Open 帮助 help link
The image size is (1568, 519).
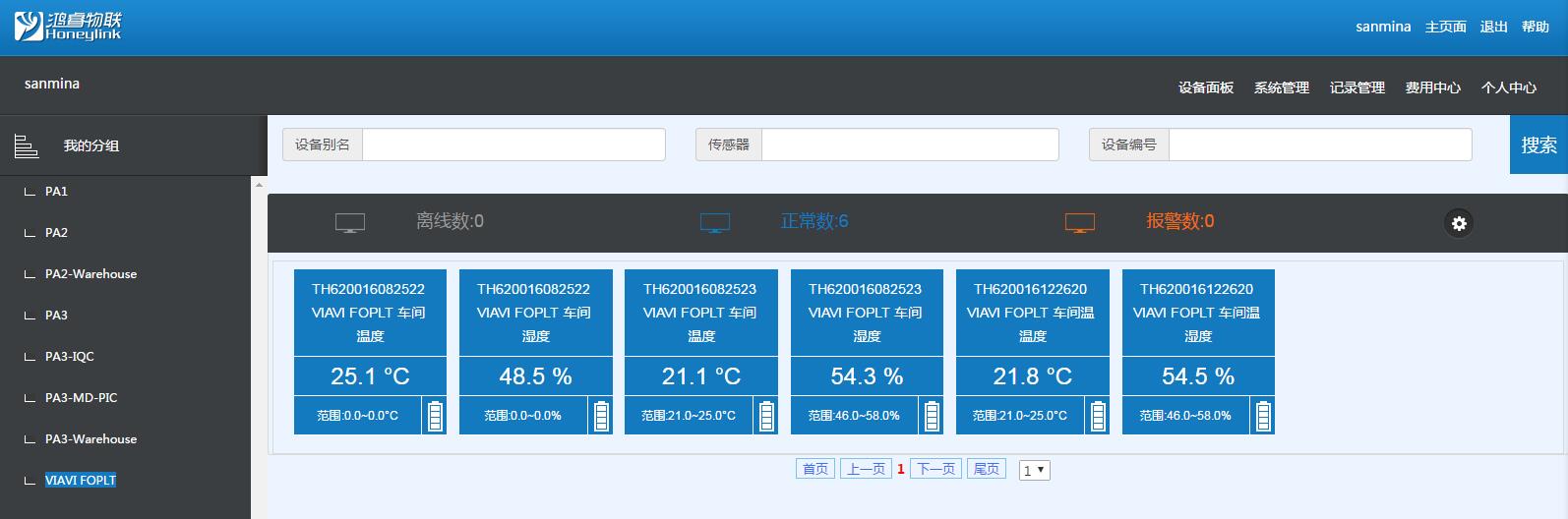coord(1536,27)
